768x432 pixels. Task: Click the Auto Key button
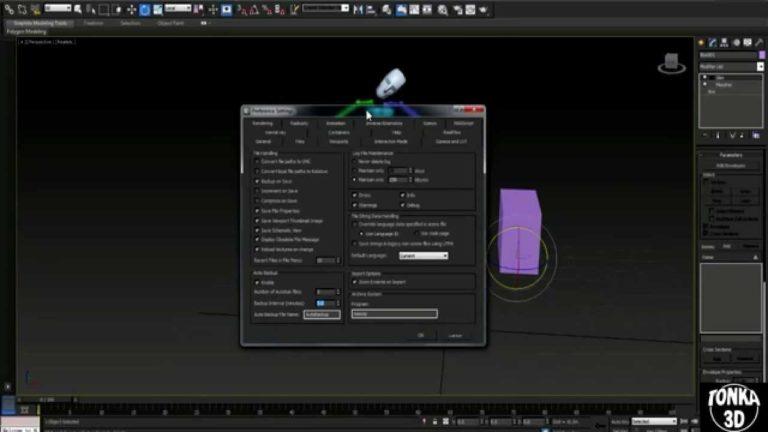click(620, 421)
